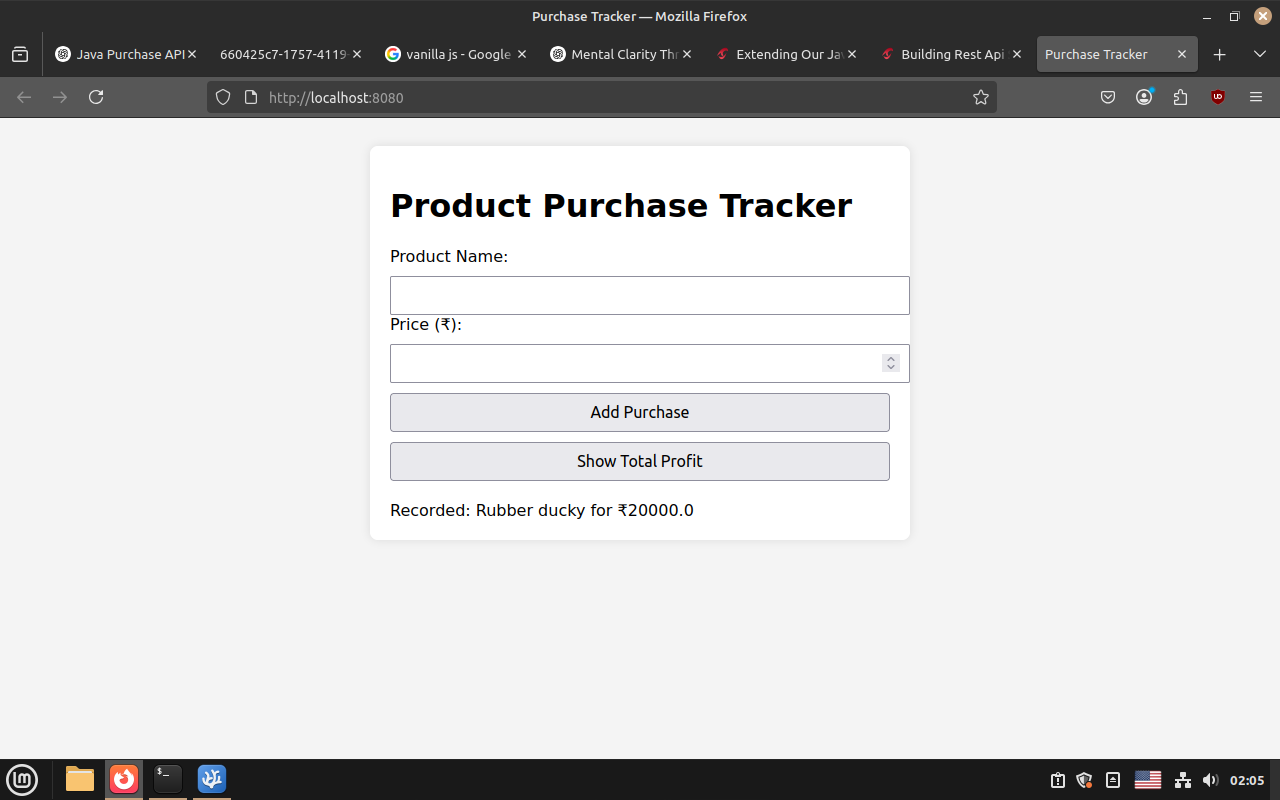Close the Building Rest Api tab
The width and height of the screenshot is (1280, 800).
pos(1017,54)
